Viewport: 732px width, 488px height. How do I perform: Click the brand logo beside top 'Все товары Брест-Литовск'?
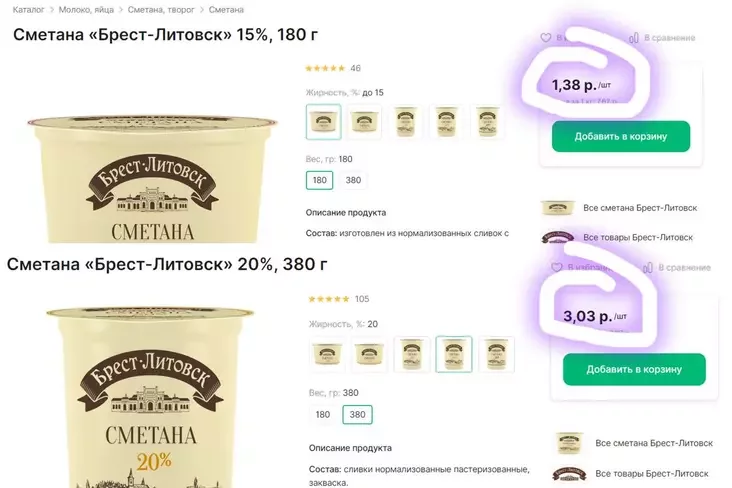pyautogui.click(x=557, y=238)
